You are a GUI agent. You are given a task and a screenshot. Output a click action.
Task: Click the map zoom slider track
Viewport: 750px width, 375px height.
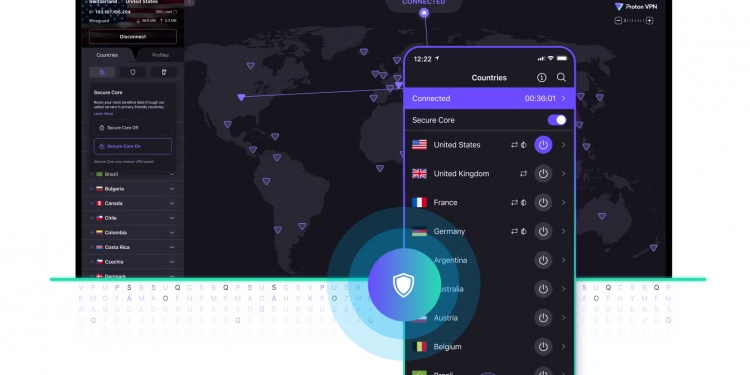[634, 21]
